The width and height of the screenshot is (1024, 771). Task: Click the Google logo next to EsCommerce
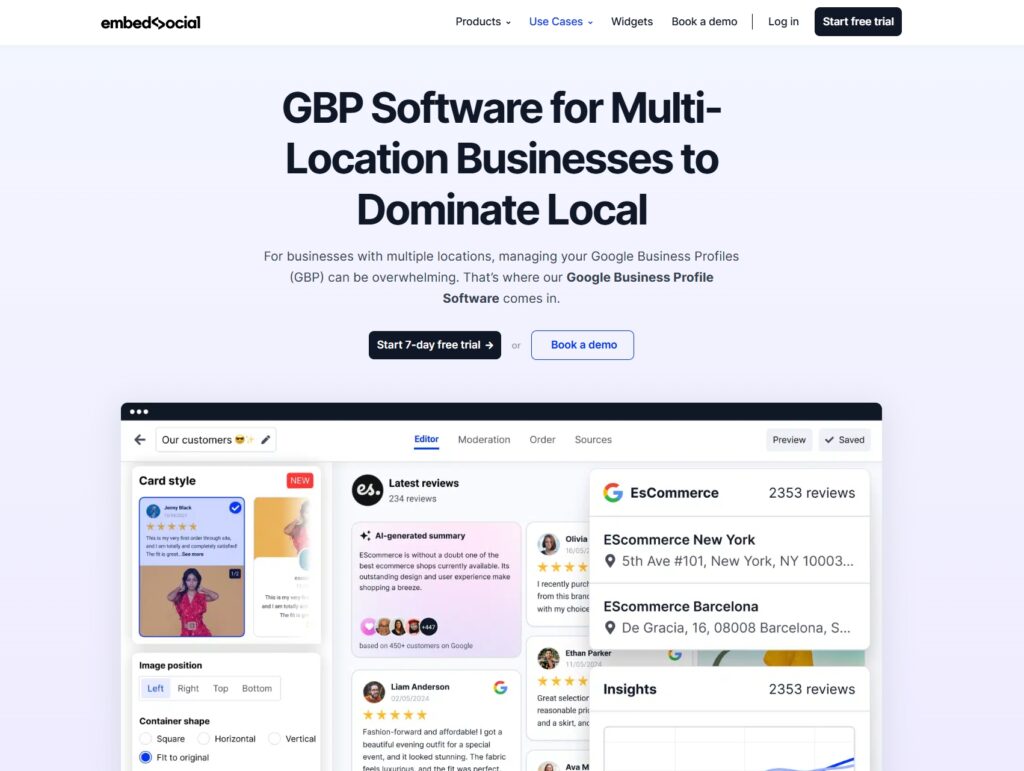(613, 492)
